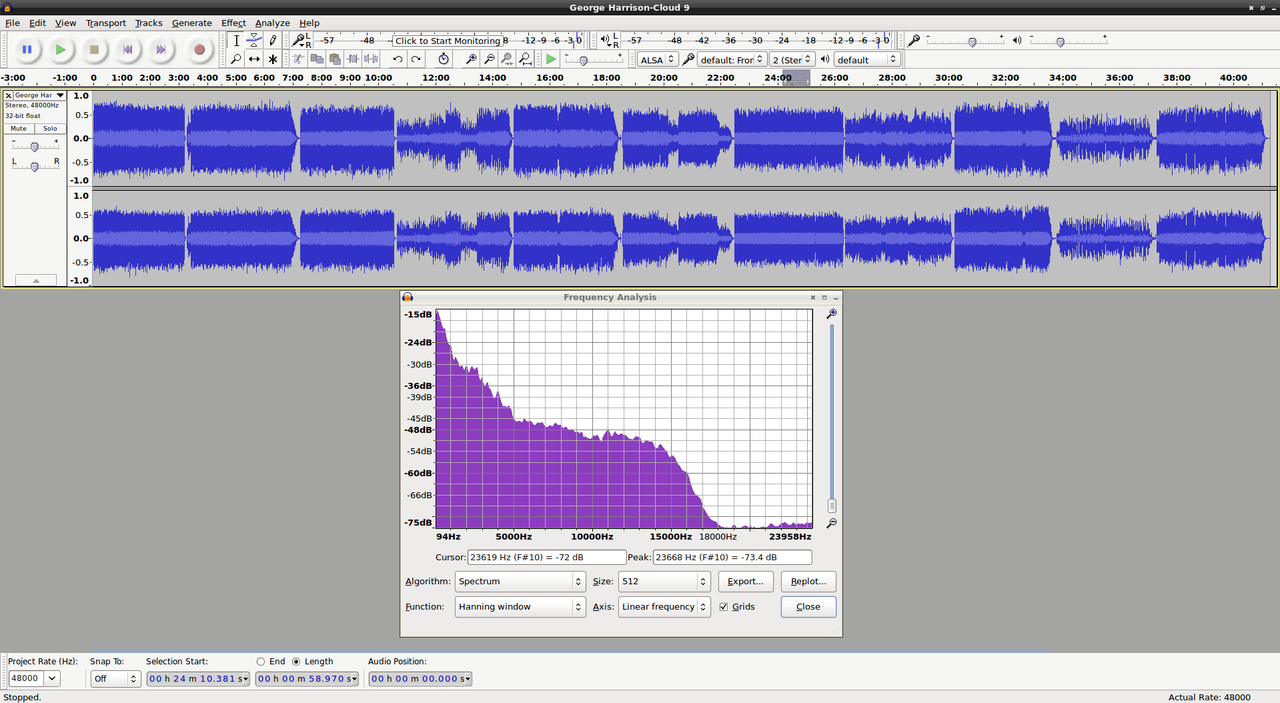Open the Algorithm dropdown set to Spectrum
This screenshot has width=1280, height=703.
520,581
